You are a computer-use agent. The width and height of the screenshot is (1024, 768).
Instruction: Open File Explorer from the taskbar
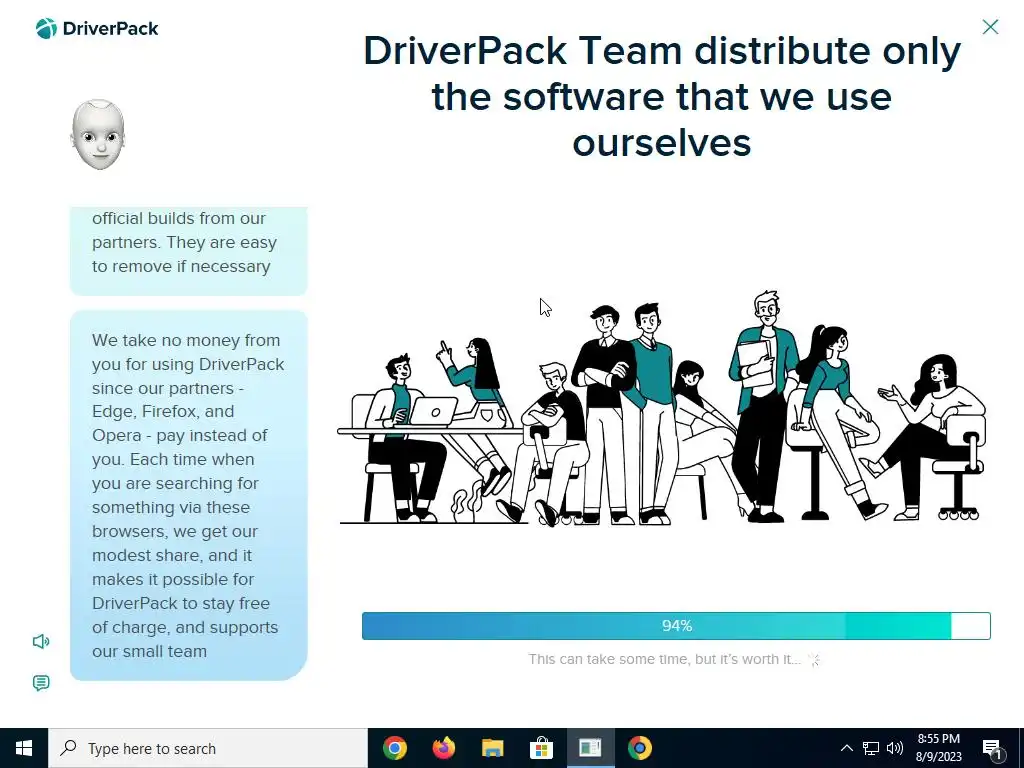492,748
